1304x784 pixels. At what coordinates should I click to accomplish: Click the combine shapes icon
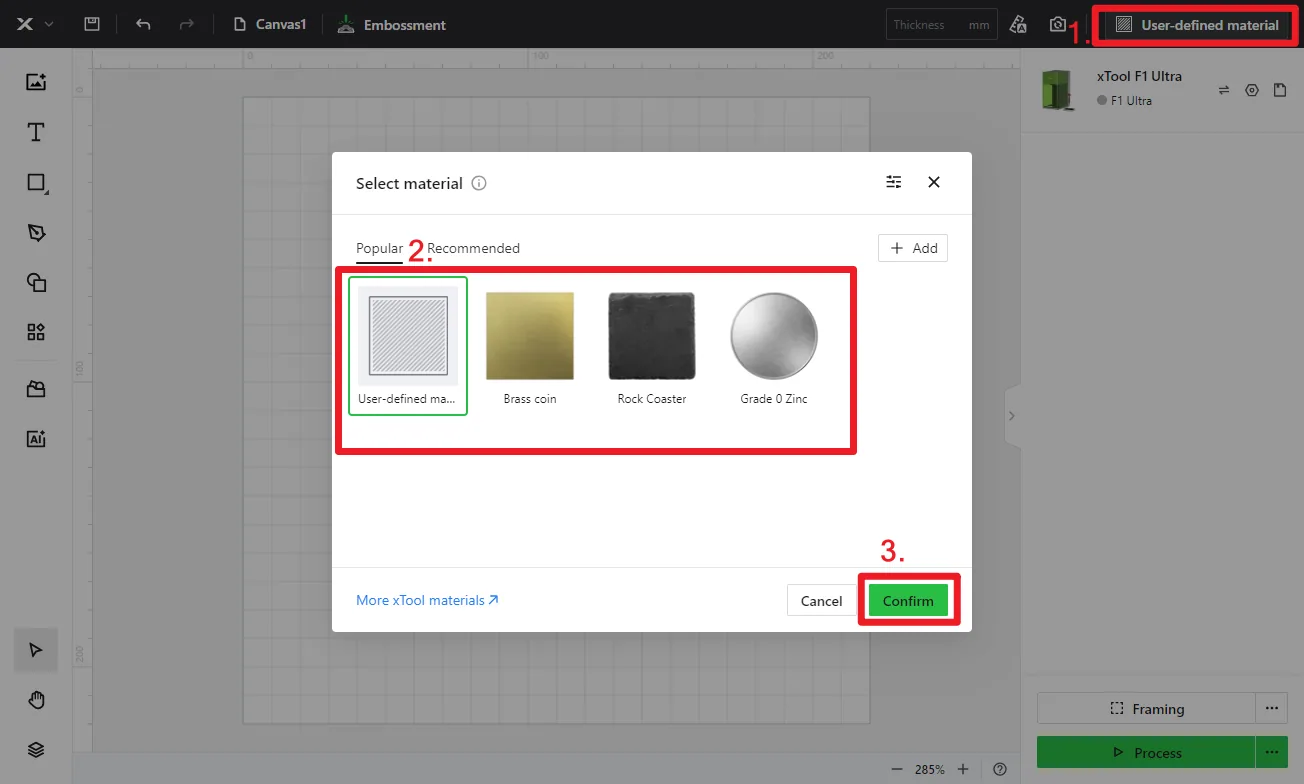pyautogui.click(x=36, y=282)
